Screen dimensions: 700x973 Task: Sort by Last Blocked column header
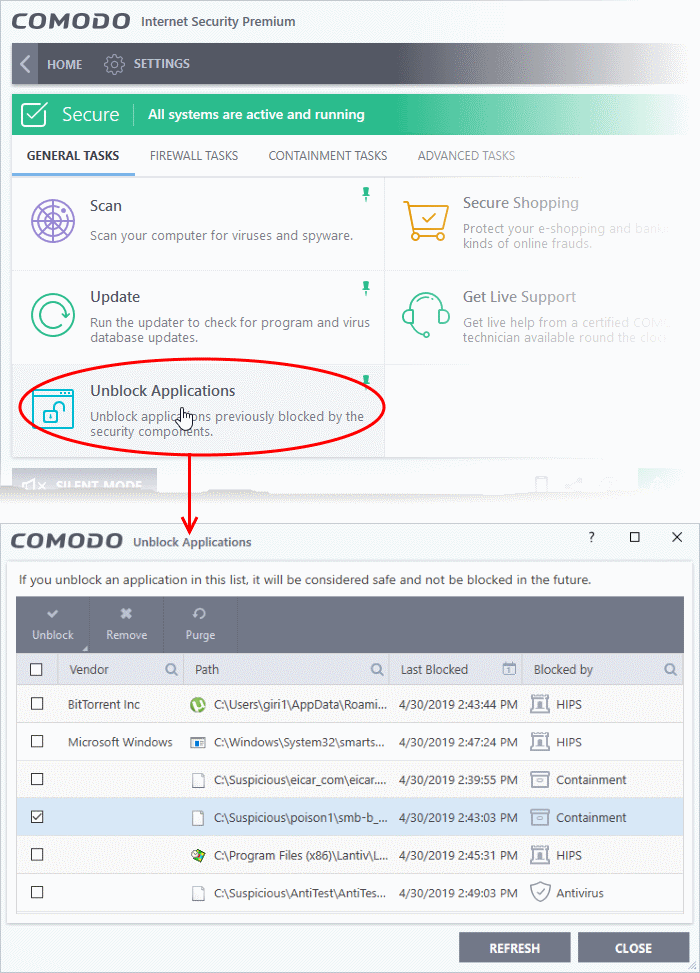[434, 670]
